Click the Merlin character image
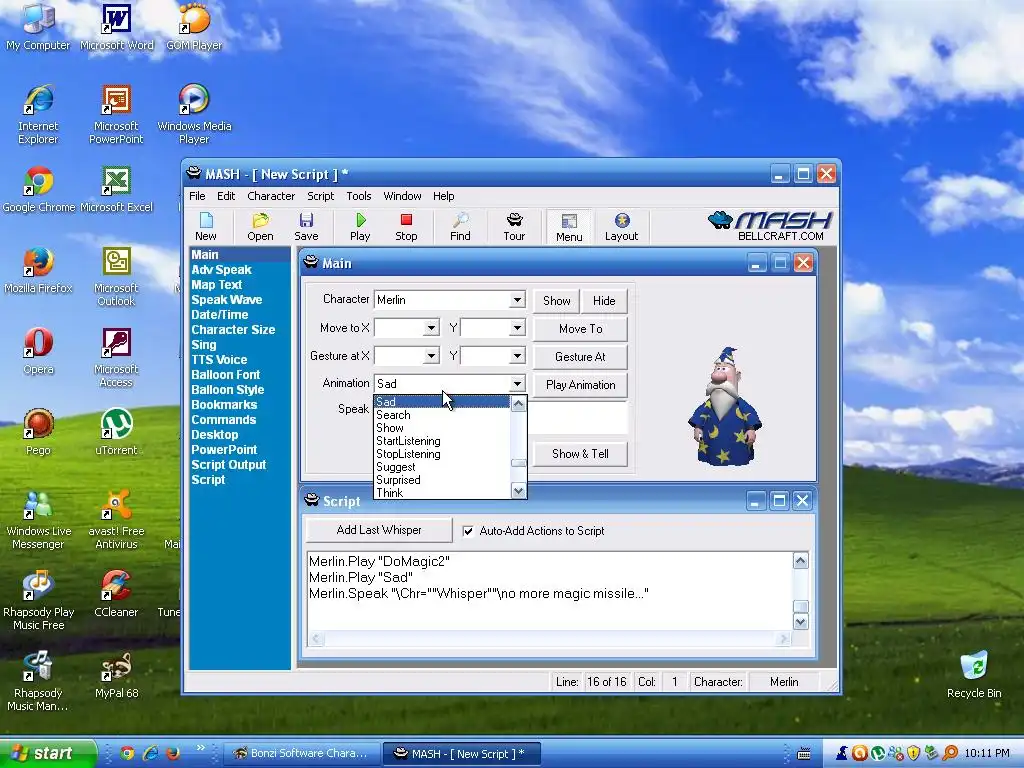The height and width of the screenshot is (768, 1024). 725,406
